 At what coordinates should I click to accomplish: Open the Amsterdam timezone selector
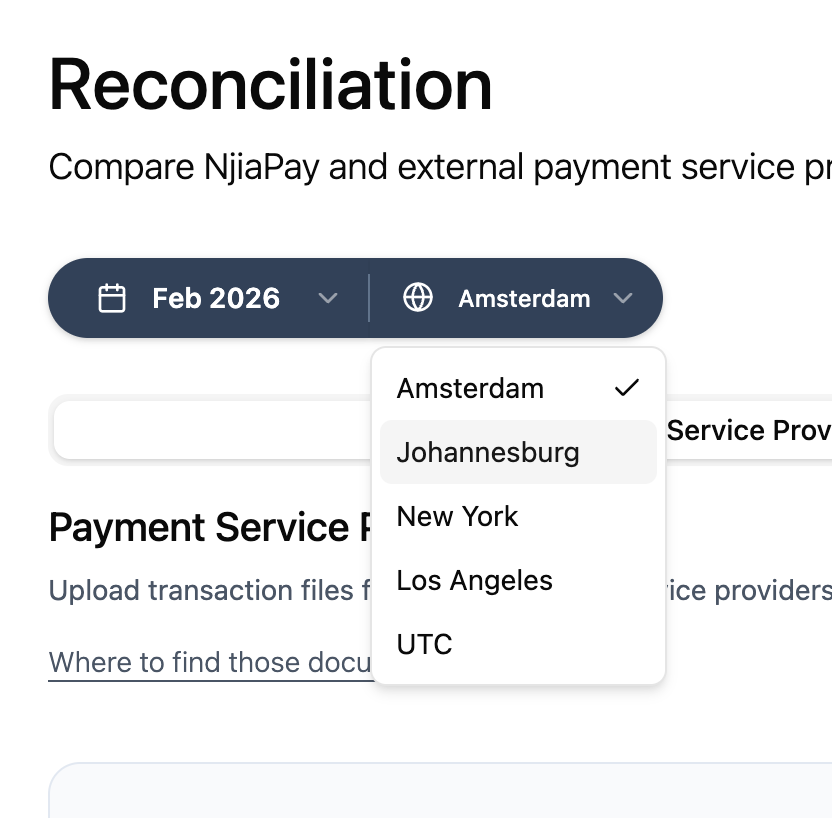tap(524, 297)
